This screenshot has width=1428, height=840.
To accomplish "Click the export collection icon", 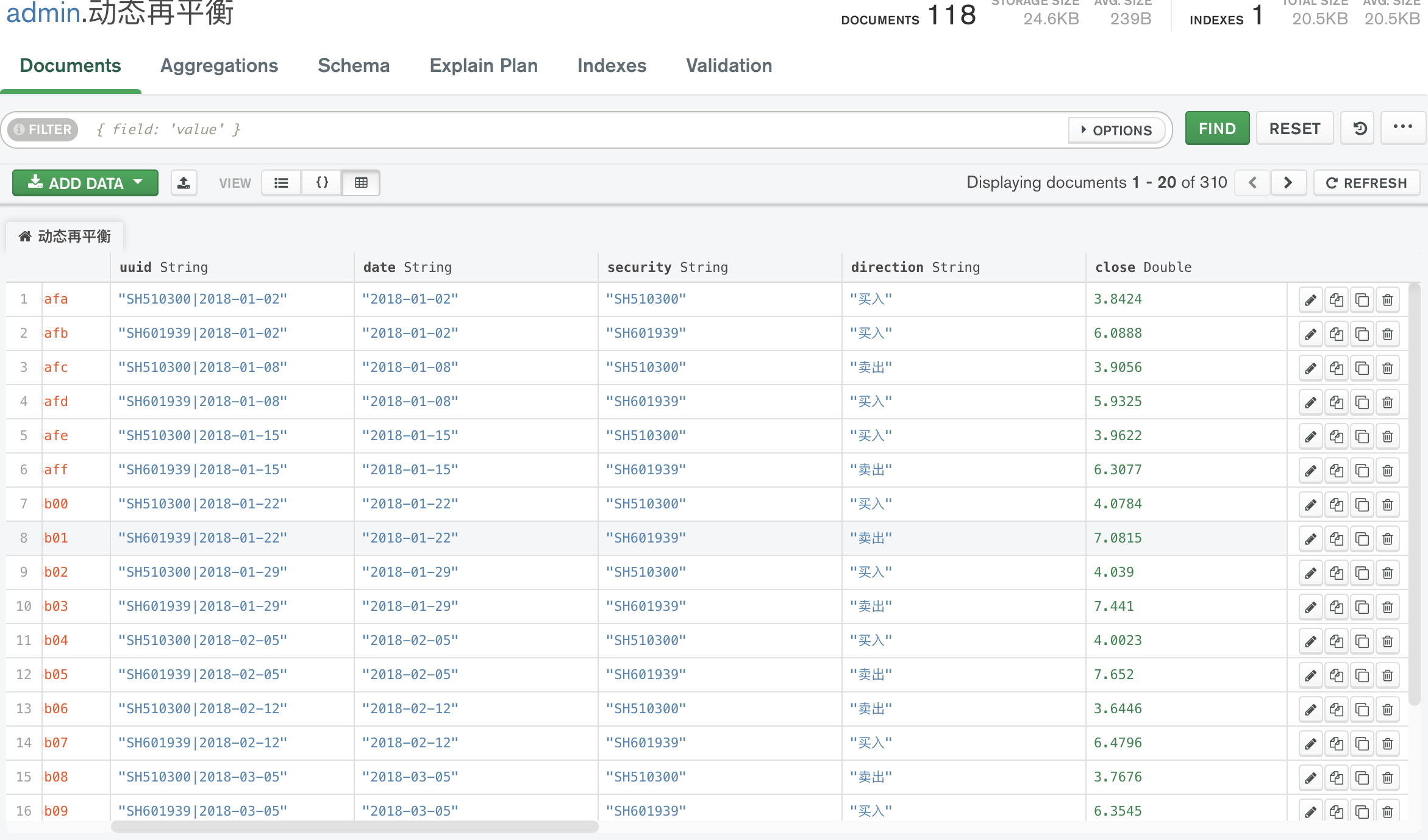I will [184, 183].
